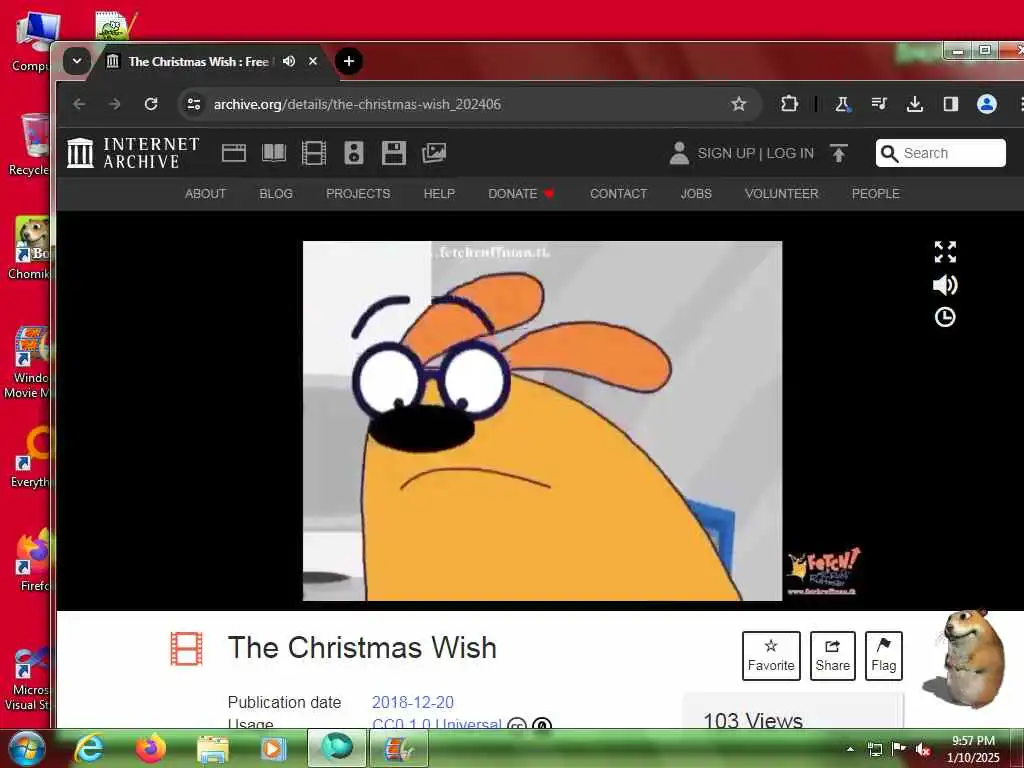
Task: Open the PROJECTS menu item
Action: (358, 193)
